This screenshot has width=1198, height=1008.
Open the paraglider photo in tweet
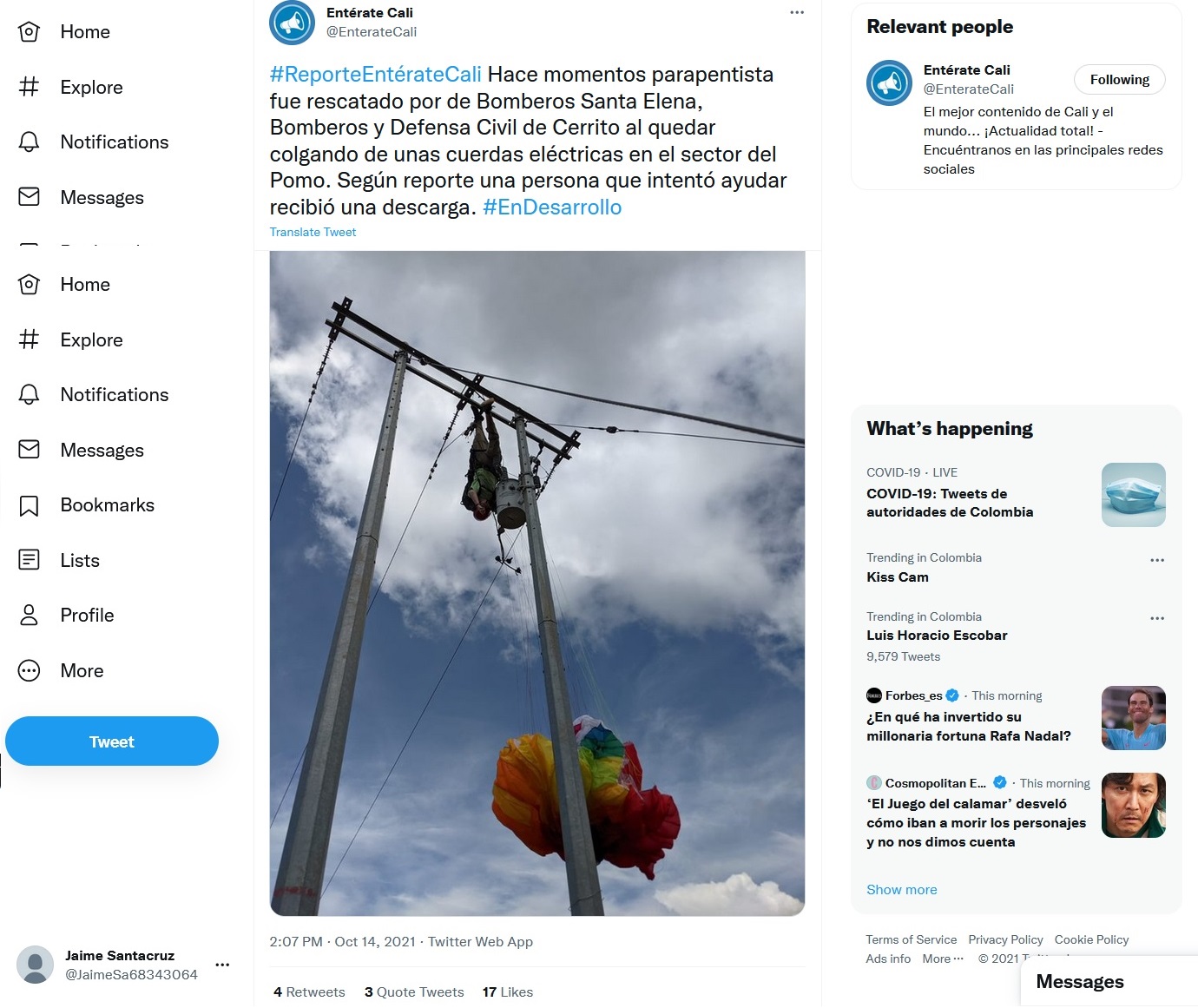click(x=537, y=583)
